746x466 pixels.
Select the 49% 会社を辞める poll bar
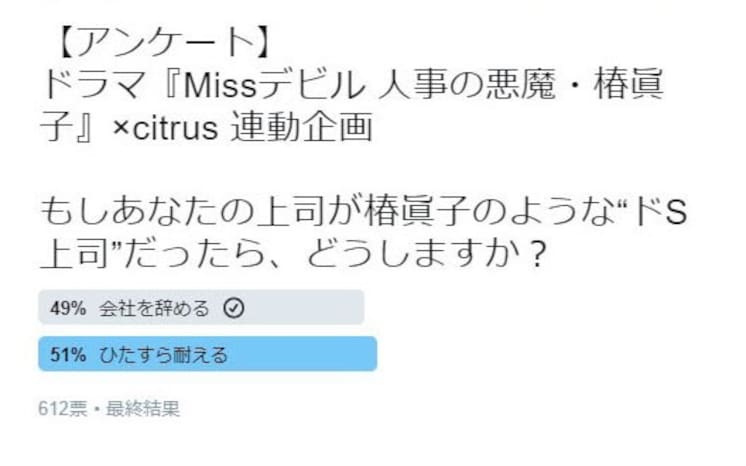[x=201, y=307]
